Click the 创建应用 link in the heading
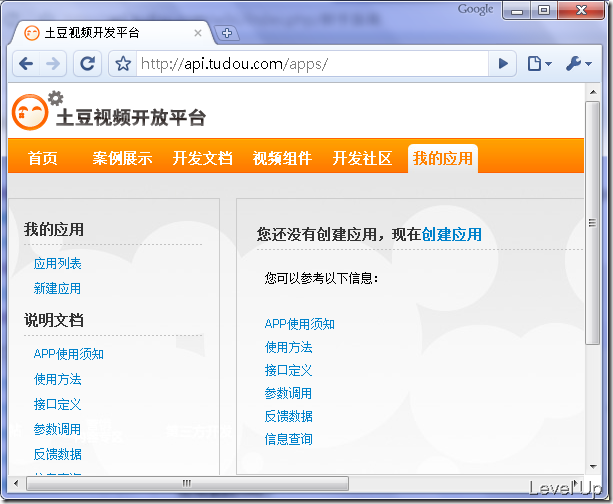This screenshot has height=504, width=613. coord(452,235)
